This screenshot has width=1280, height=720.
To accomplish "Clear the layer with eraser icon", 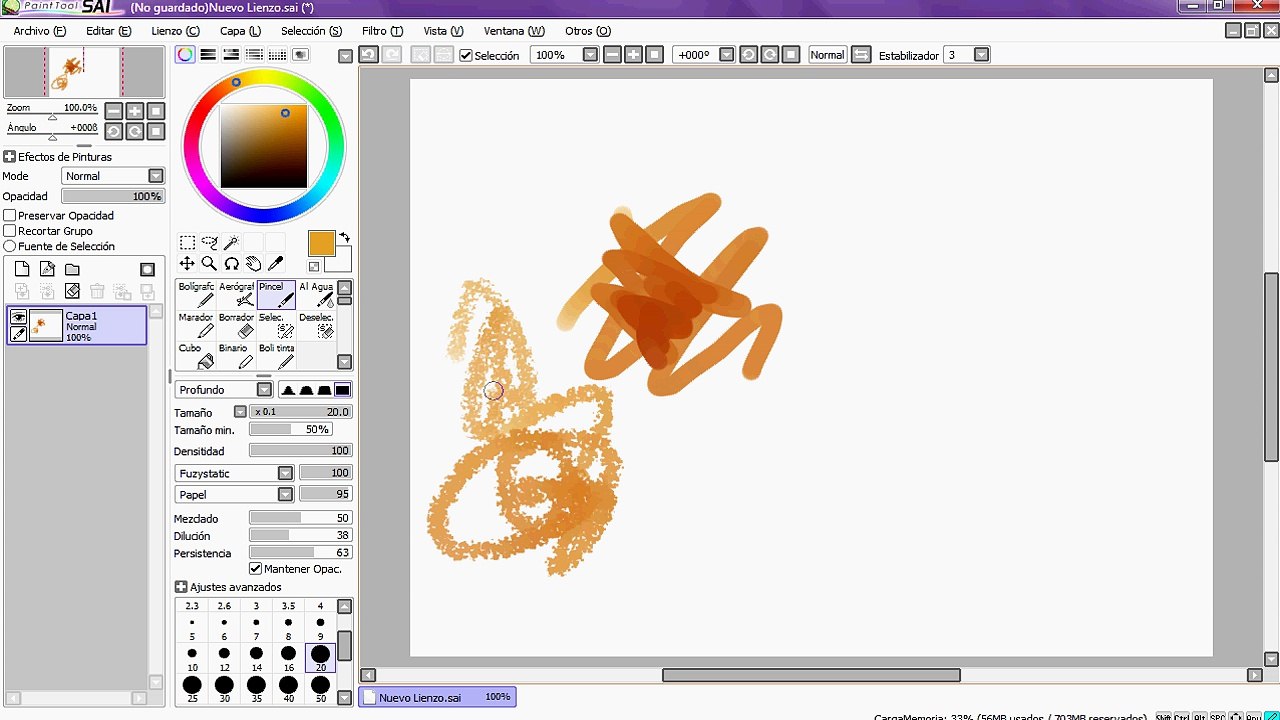I will (72, 291).
